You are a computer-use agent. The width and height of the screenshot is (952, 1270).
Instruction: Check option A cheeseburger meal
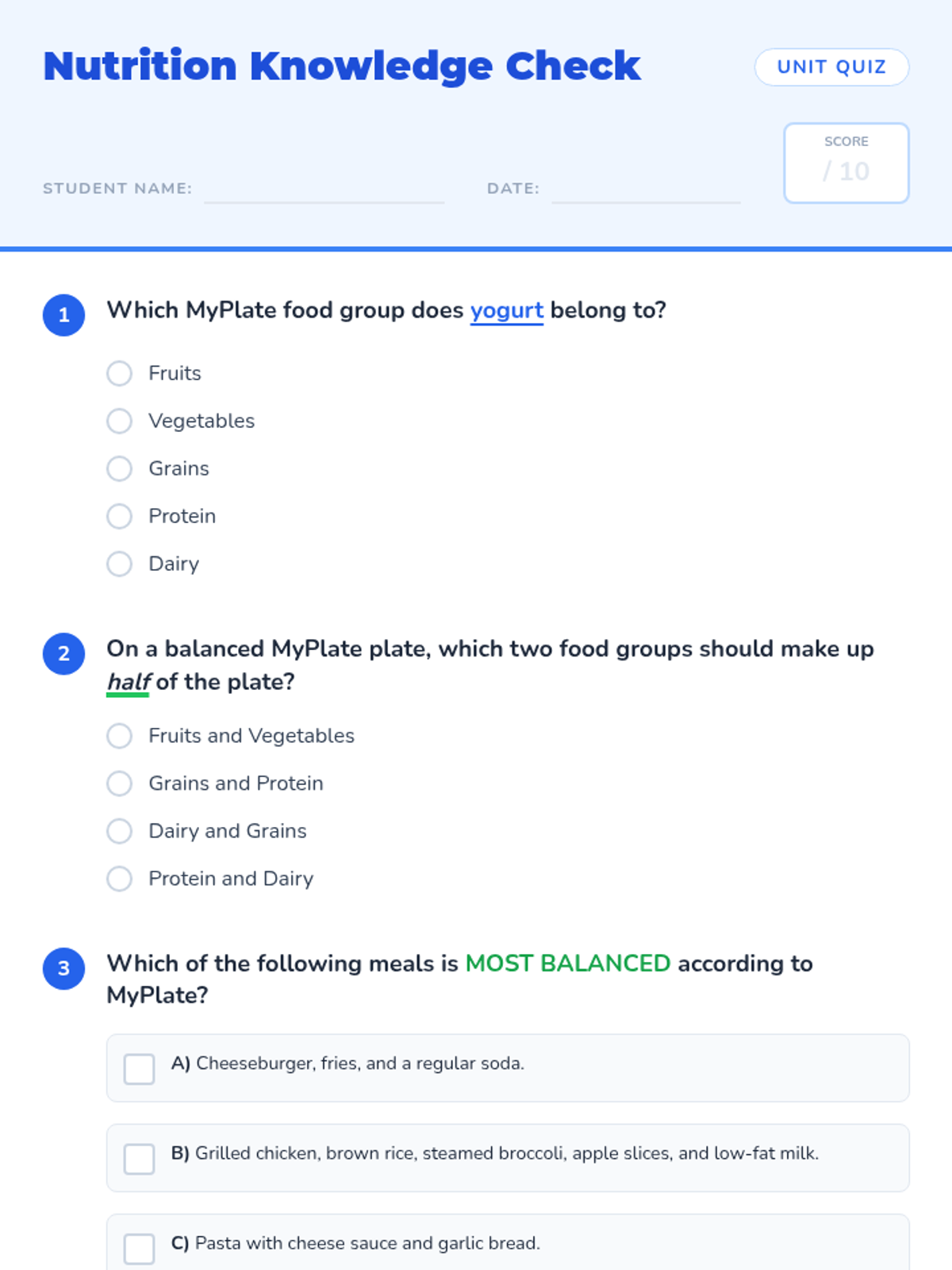point(140,1068)
